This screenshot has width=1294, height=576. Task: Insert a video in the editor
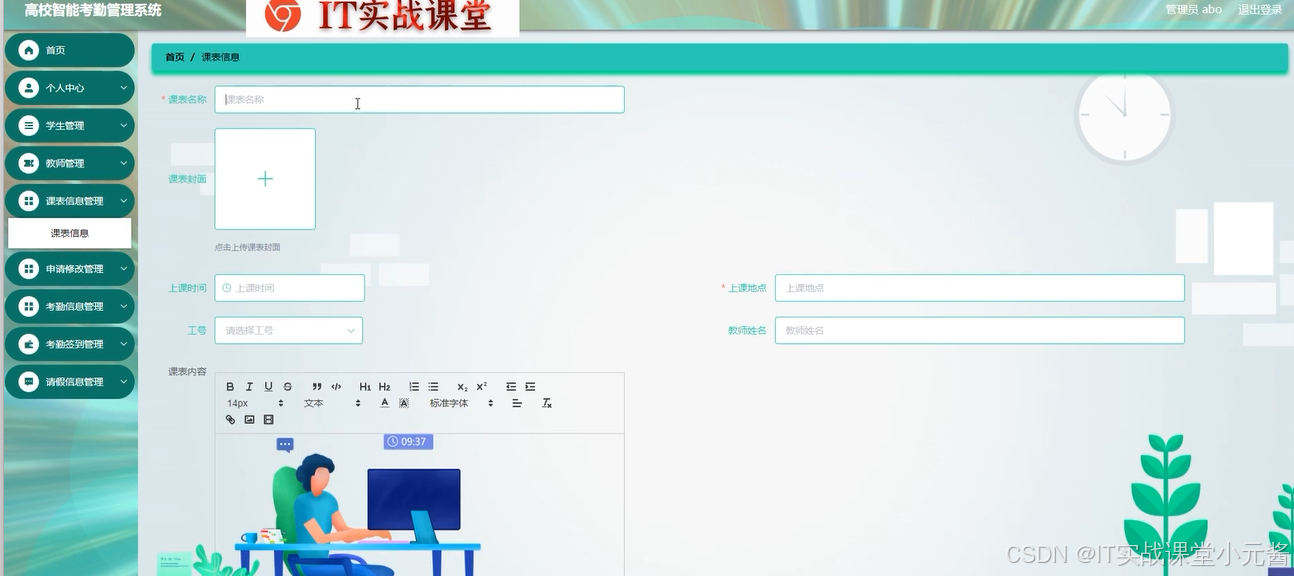[x=268, y=420]
